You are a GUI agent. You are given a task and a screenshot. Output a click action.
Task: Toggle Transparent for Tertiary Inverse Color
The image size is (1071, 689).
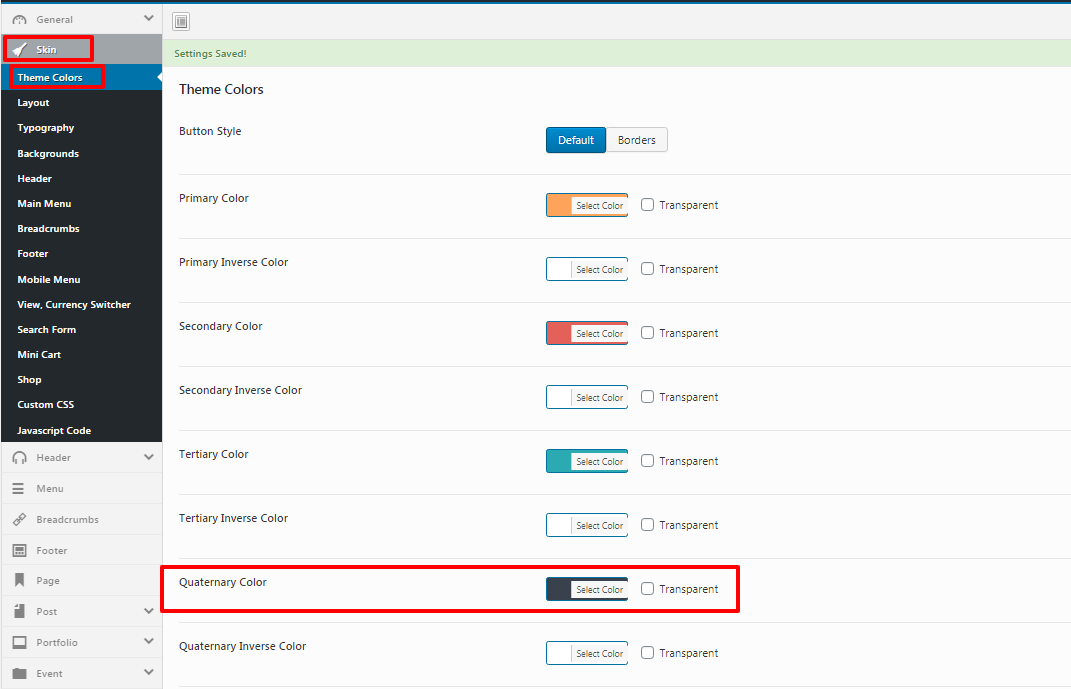[x=648, y=524]
